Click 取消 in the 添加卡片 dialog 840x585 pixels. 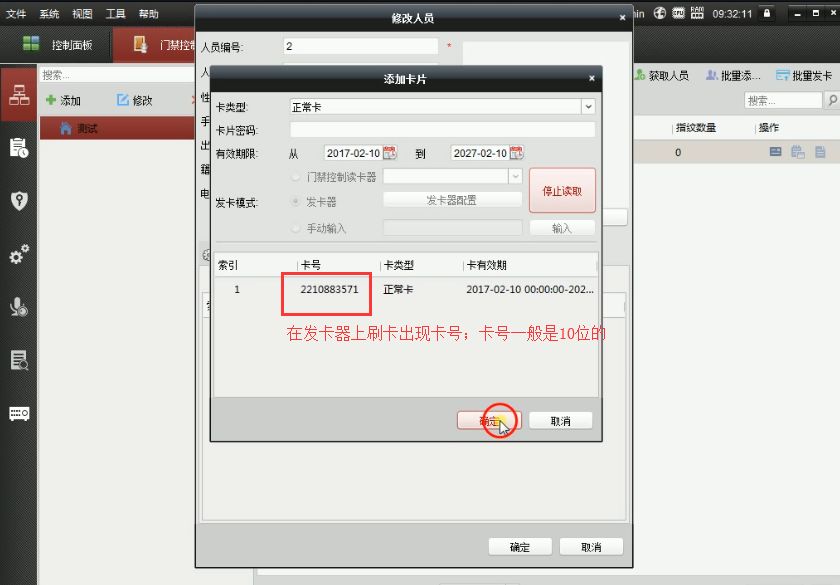[560, 421]
